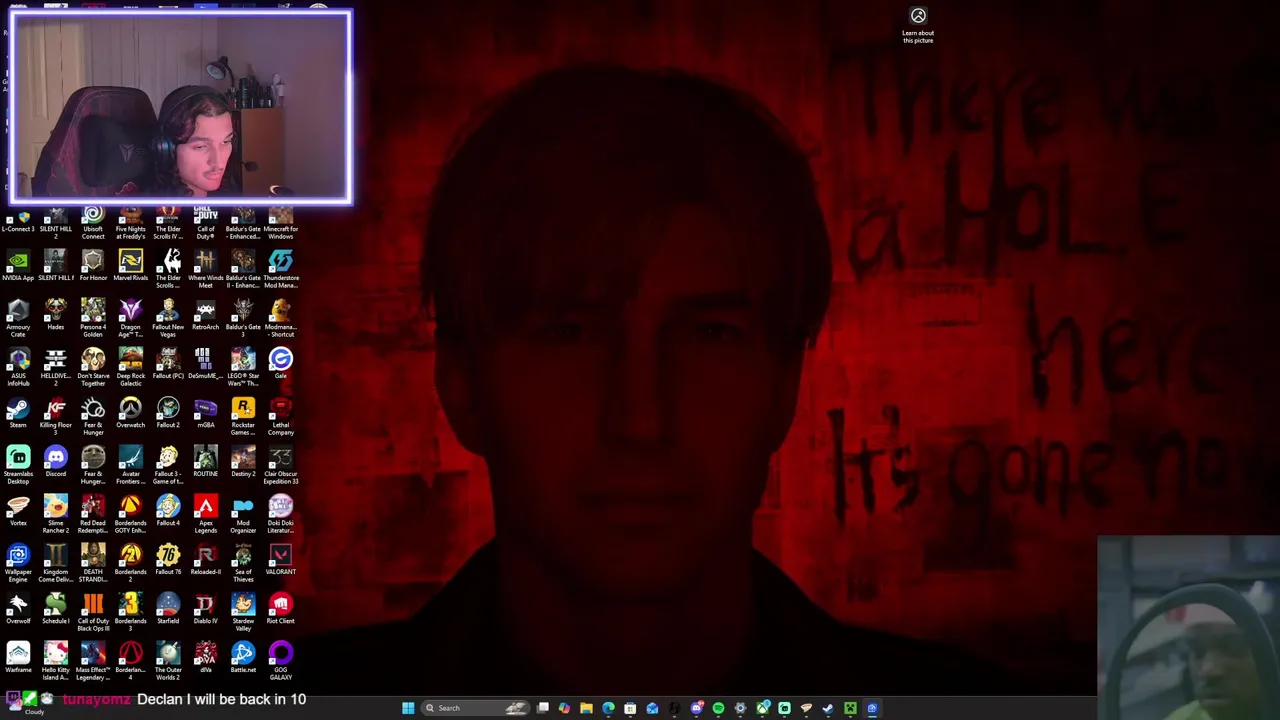
Task: Select the Schedule I desktop icon
Action: point(55,608)
